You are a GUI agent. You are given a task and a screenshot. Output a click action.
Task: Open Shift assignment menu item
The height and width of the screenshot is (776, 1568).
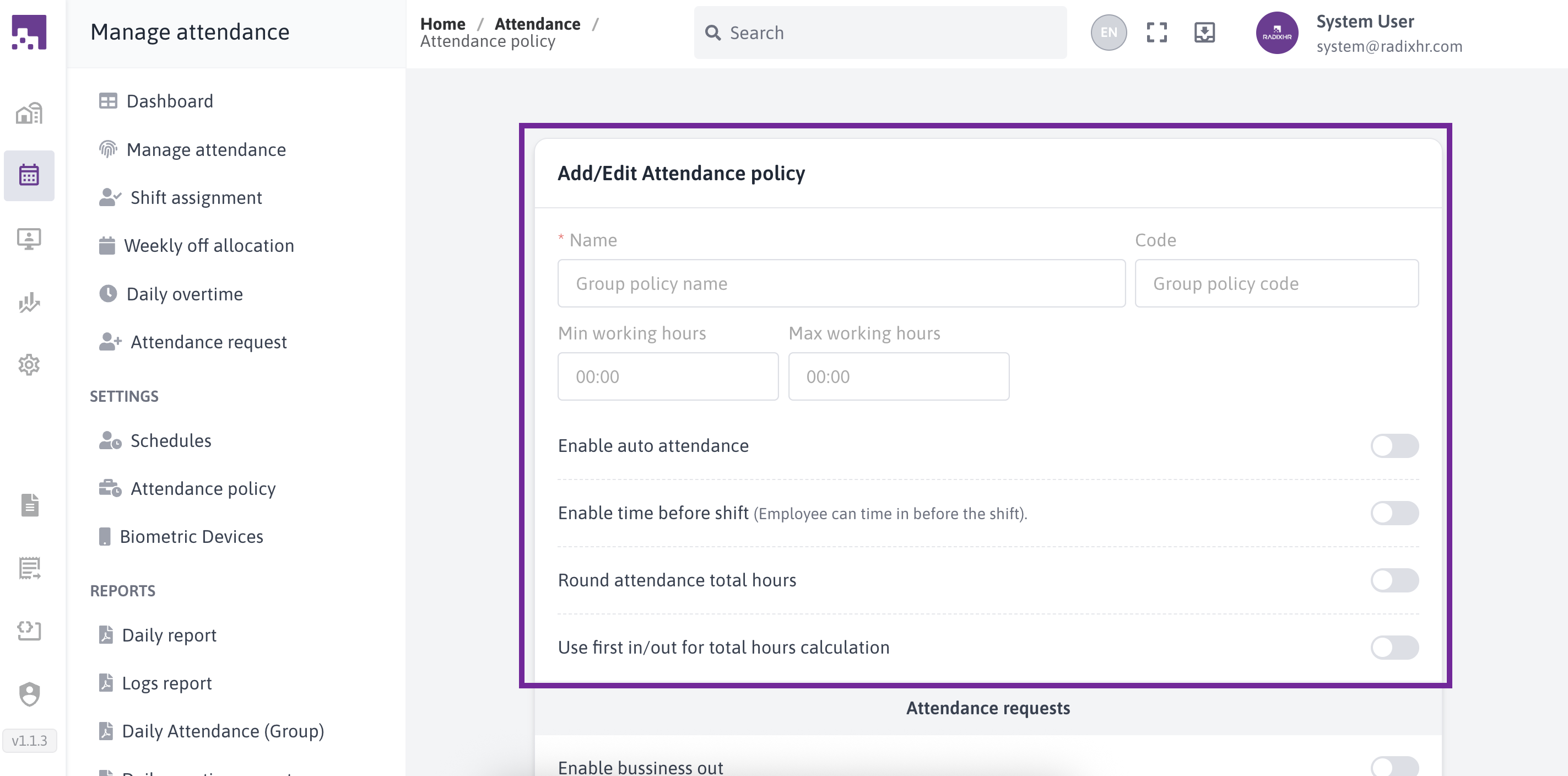[196, 197]
